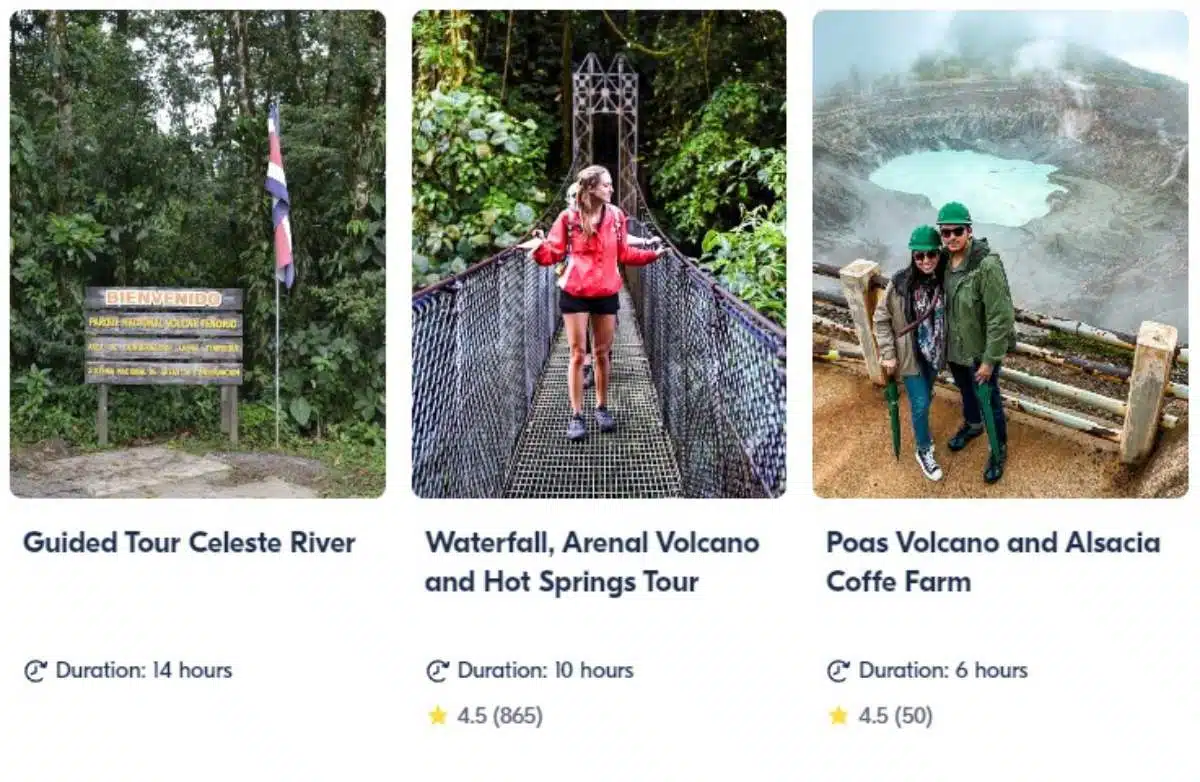Open the Guided Tour Celeste River title

click(x=189, y=543)
